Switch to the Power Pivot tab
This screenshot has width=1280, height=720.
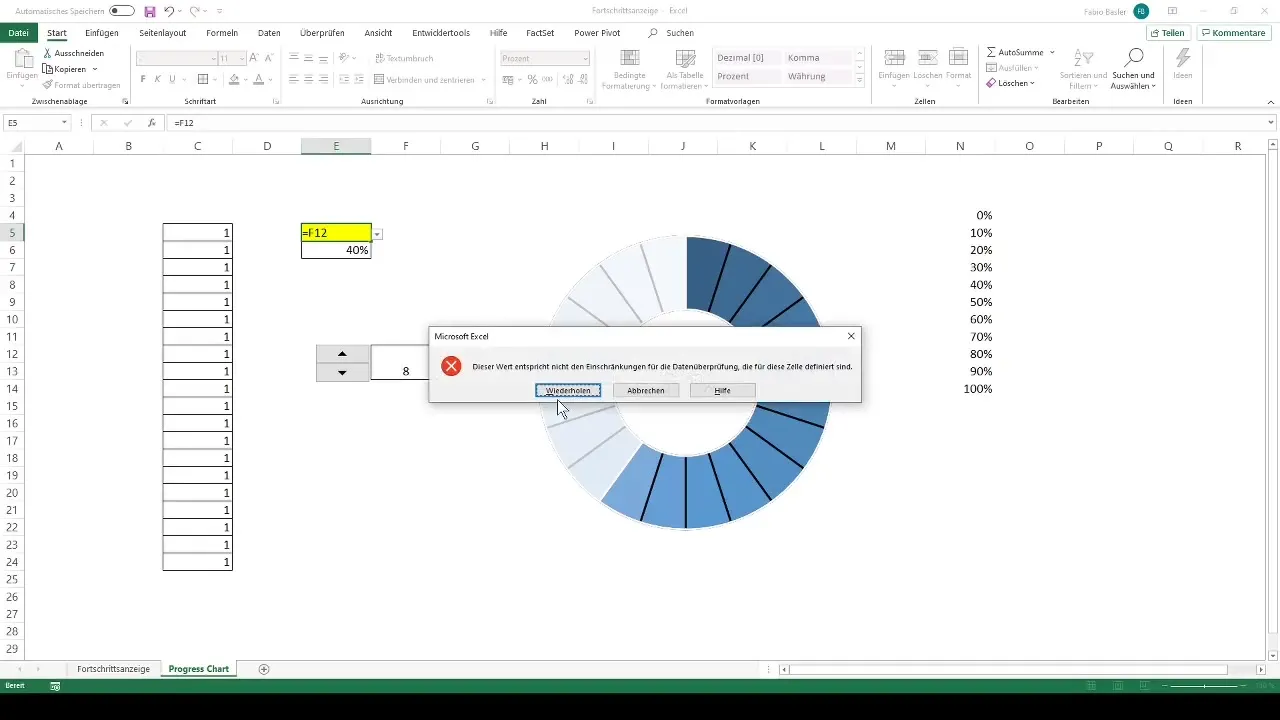(597, 33)
